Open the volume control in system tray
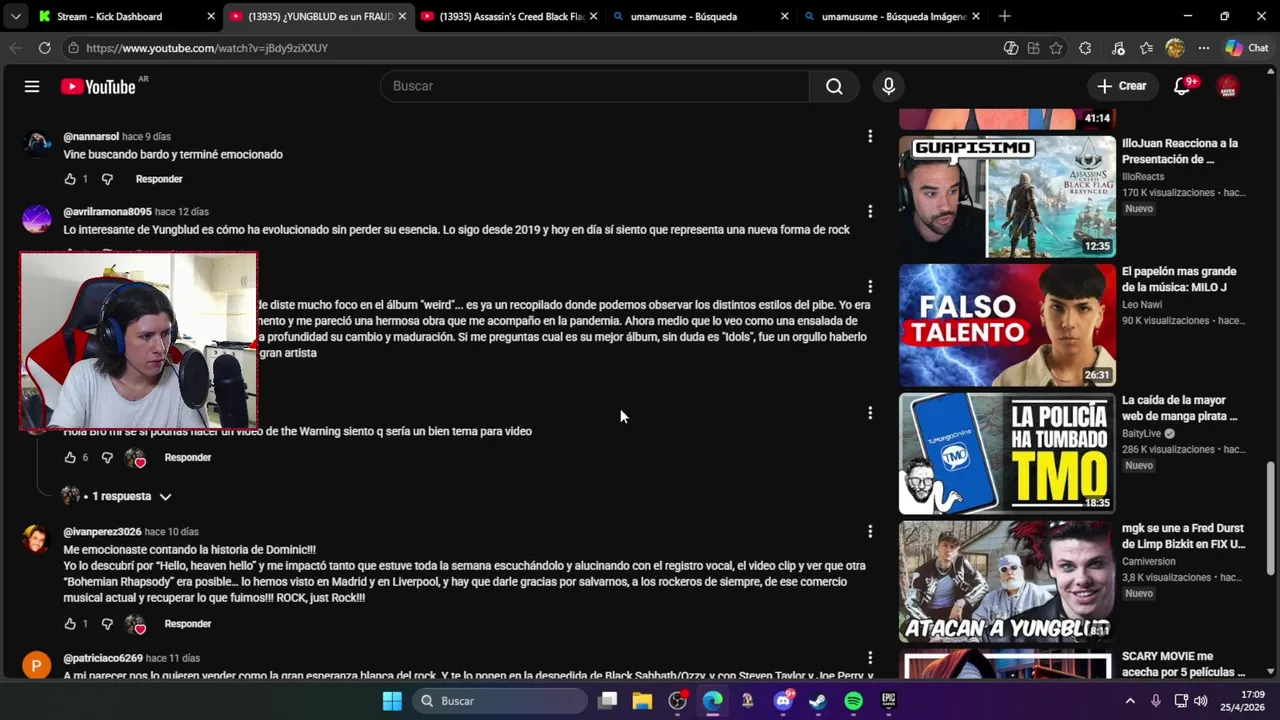This screenshot has width=1280, height=720. pos(1200,701)
